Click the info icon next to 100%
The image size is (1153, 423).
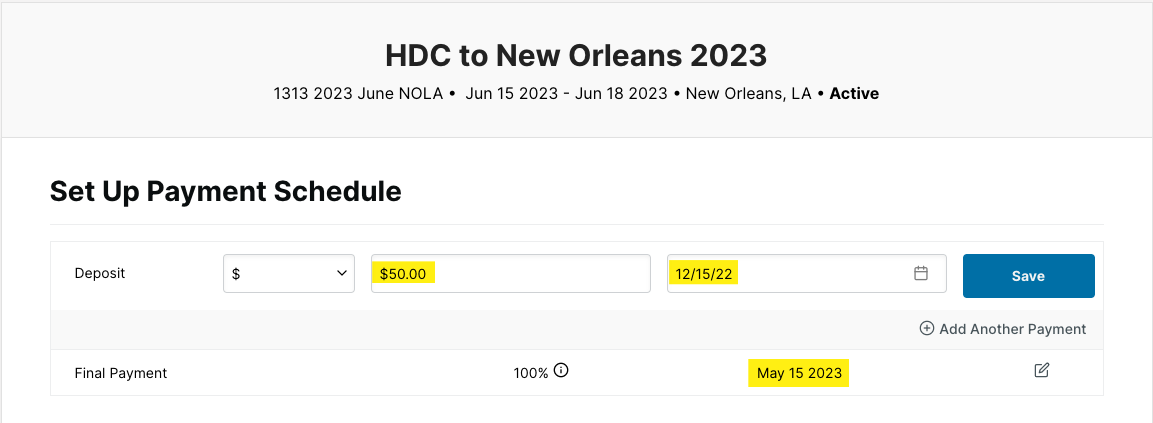(x=561, y=370)
